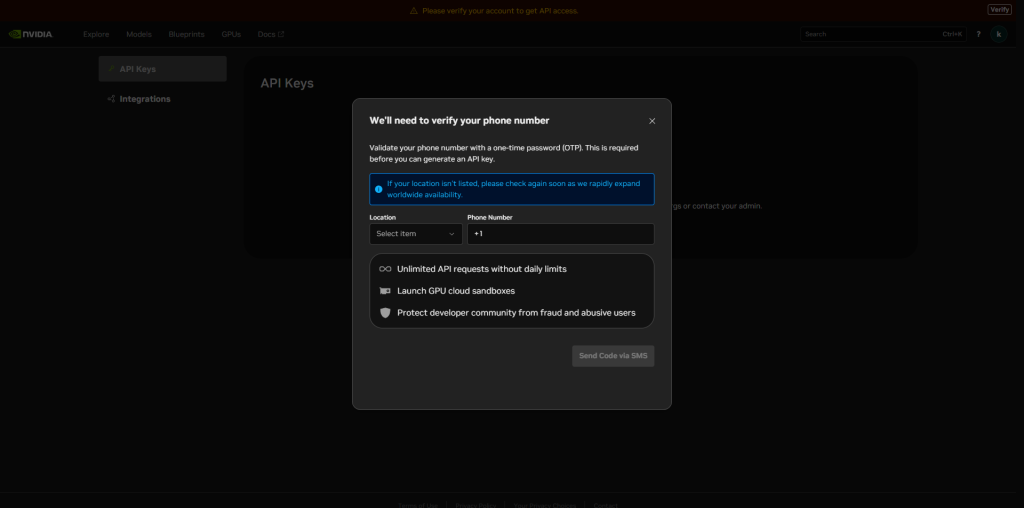Click the infinity icon for unlimited API requests

[x=385, y=269]
